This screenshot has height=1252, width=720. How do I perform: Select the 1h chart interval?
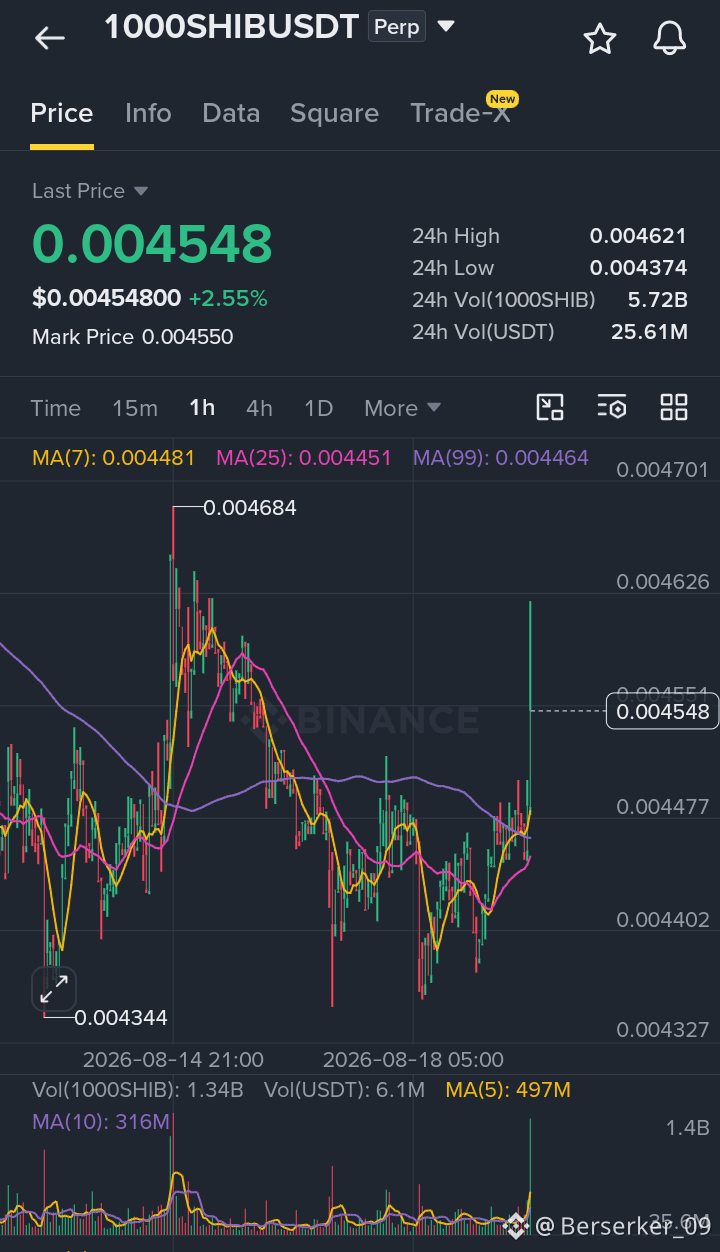202,408
